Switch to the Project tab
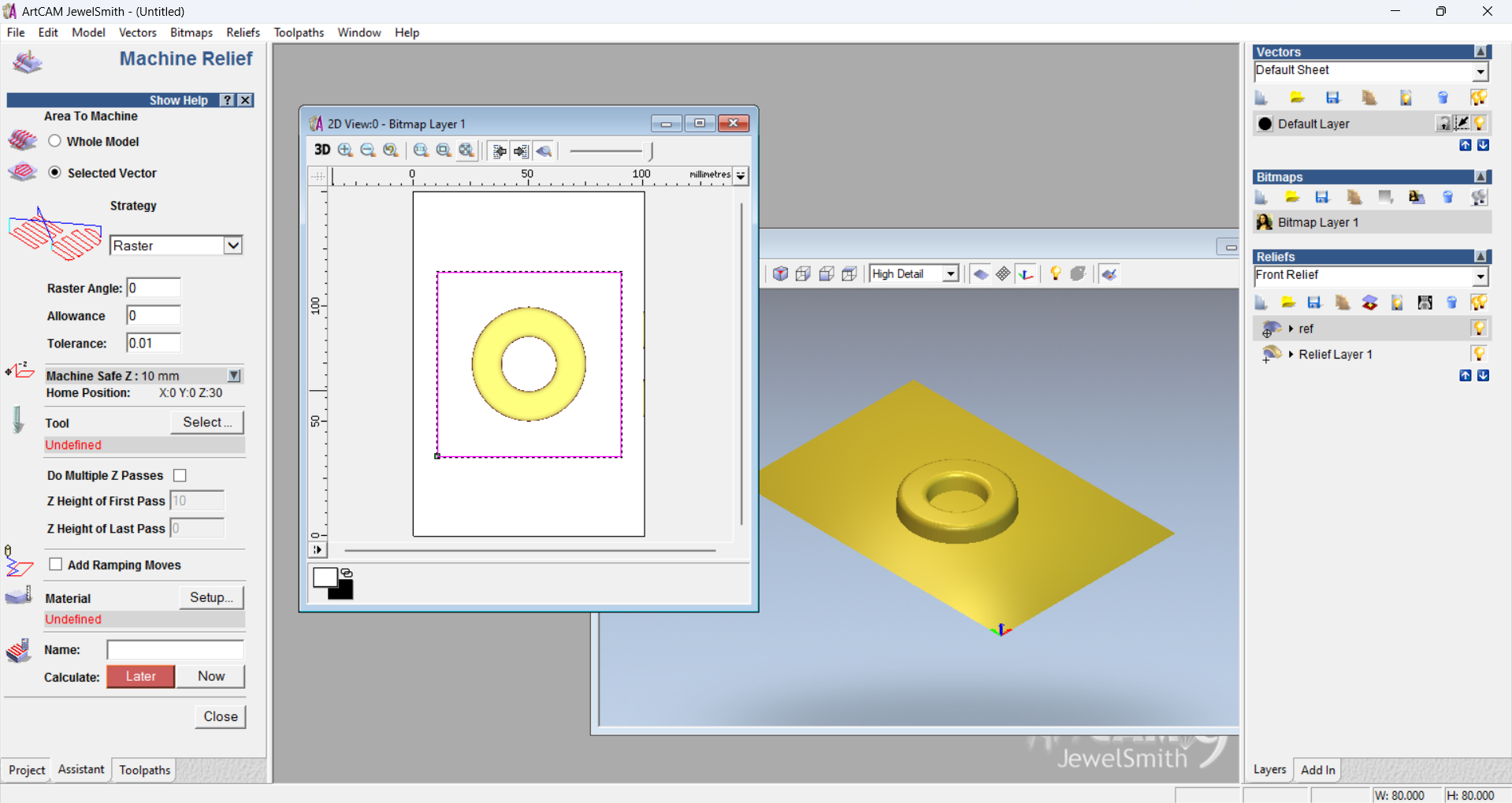This screenshot has width=1512, height=803. tap(27, 770)
